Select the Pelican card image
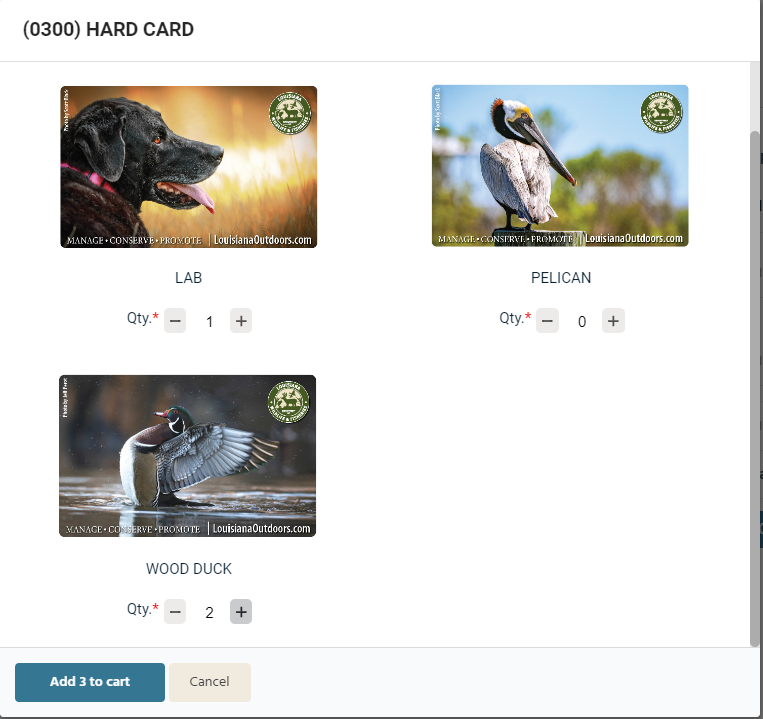Screen dimensions: 763x719 (560, 166)
